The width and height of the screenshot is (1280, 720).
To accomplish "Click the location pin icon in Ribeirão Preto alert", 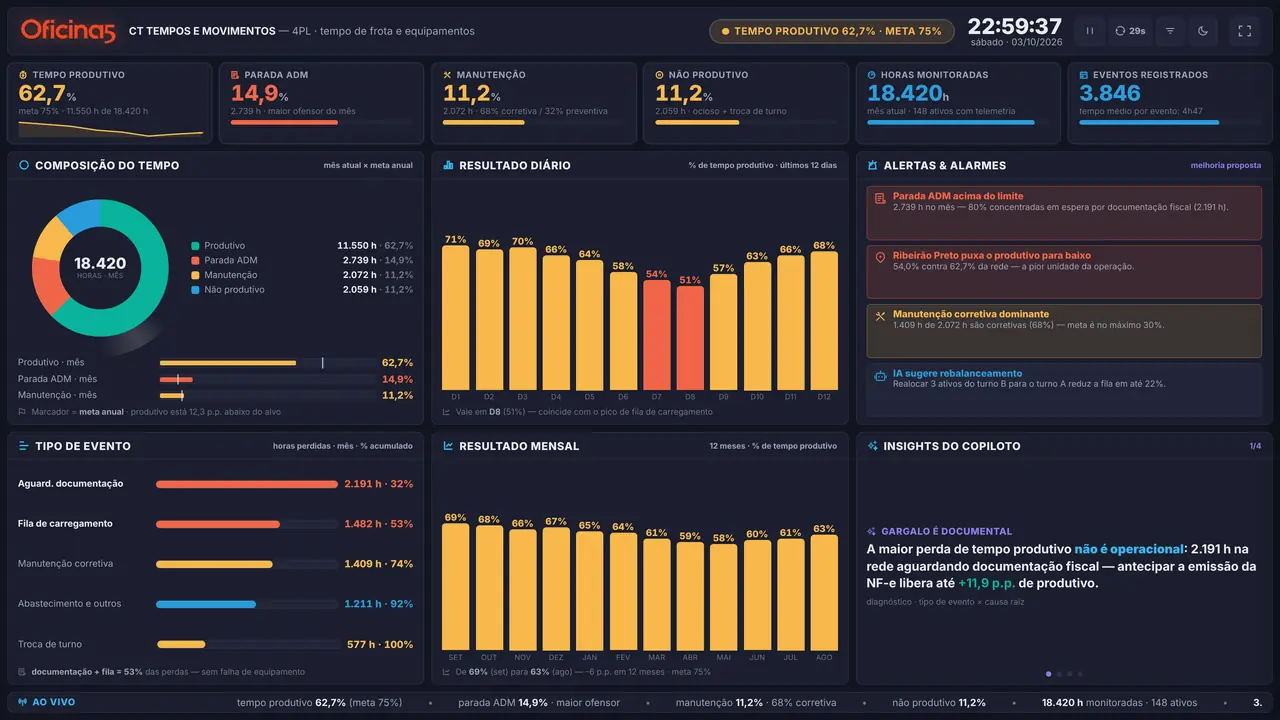I will coord(880,258).
